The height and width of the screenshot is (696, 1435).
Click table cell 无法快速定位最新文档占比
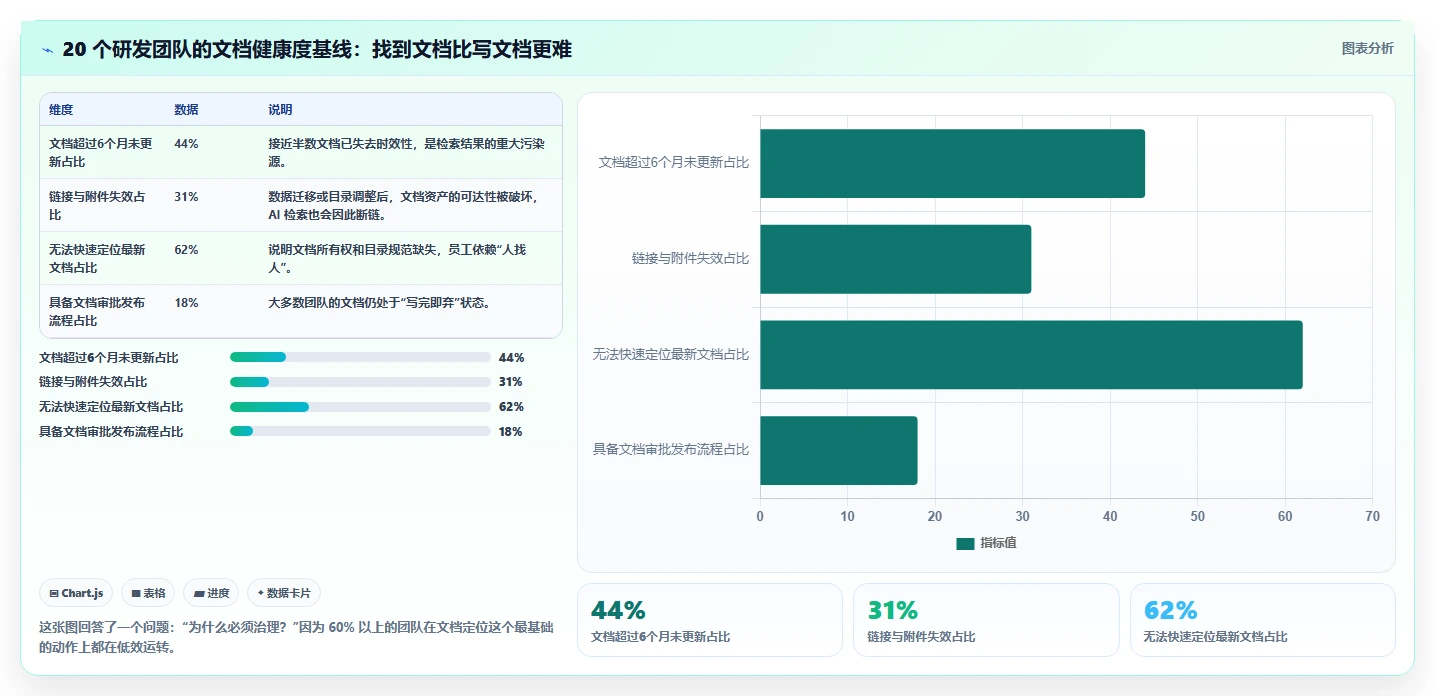click(98, 259)
